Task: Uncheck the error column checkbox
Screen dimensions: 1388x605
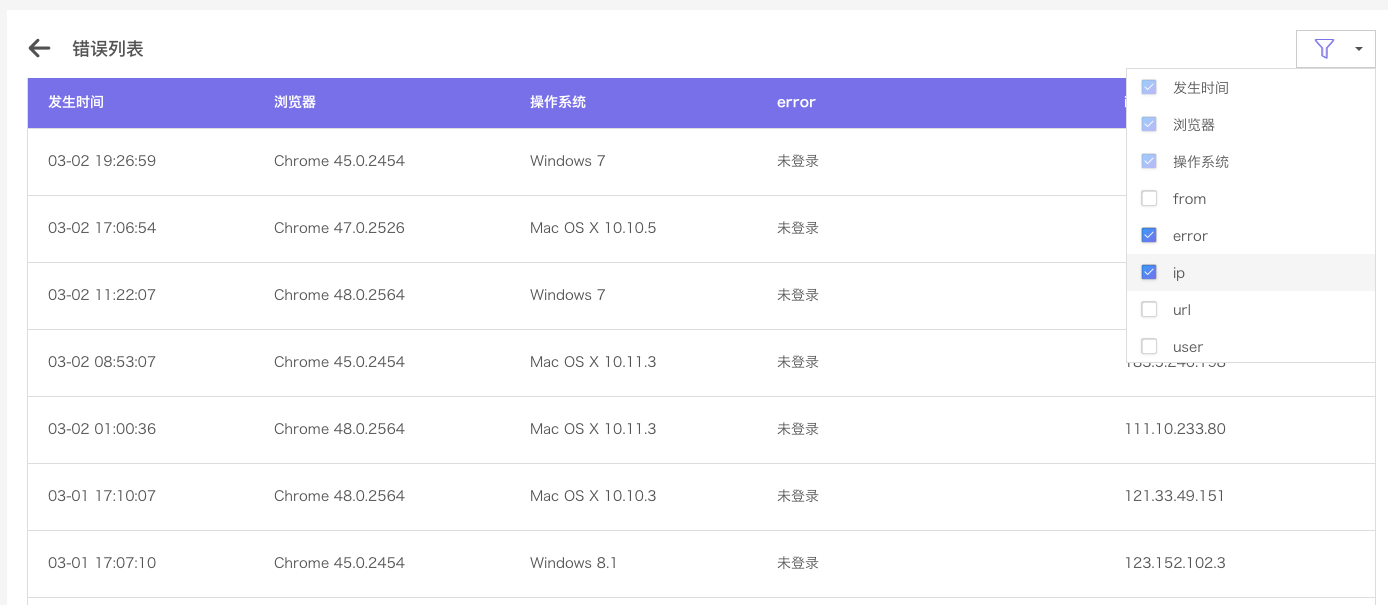Action: click(1149, 236)
